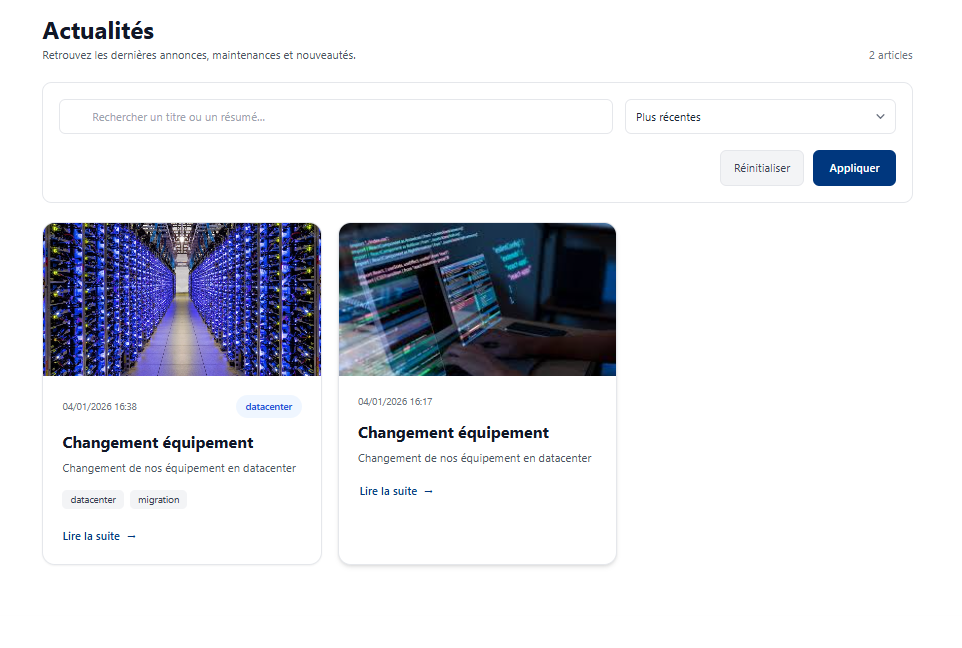Click the "2 articles" count label
Viewport: 962px width, 648px height.
coord(889,56)
